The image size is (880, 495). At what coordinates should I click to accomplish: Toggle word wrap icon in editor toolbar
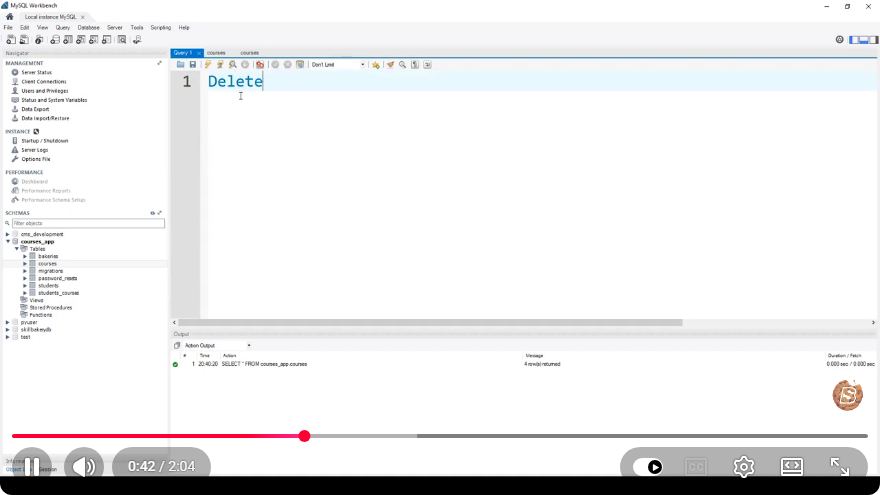(428, 65)
